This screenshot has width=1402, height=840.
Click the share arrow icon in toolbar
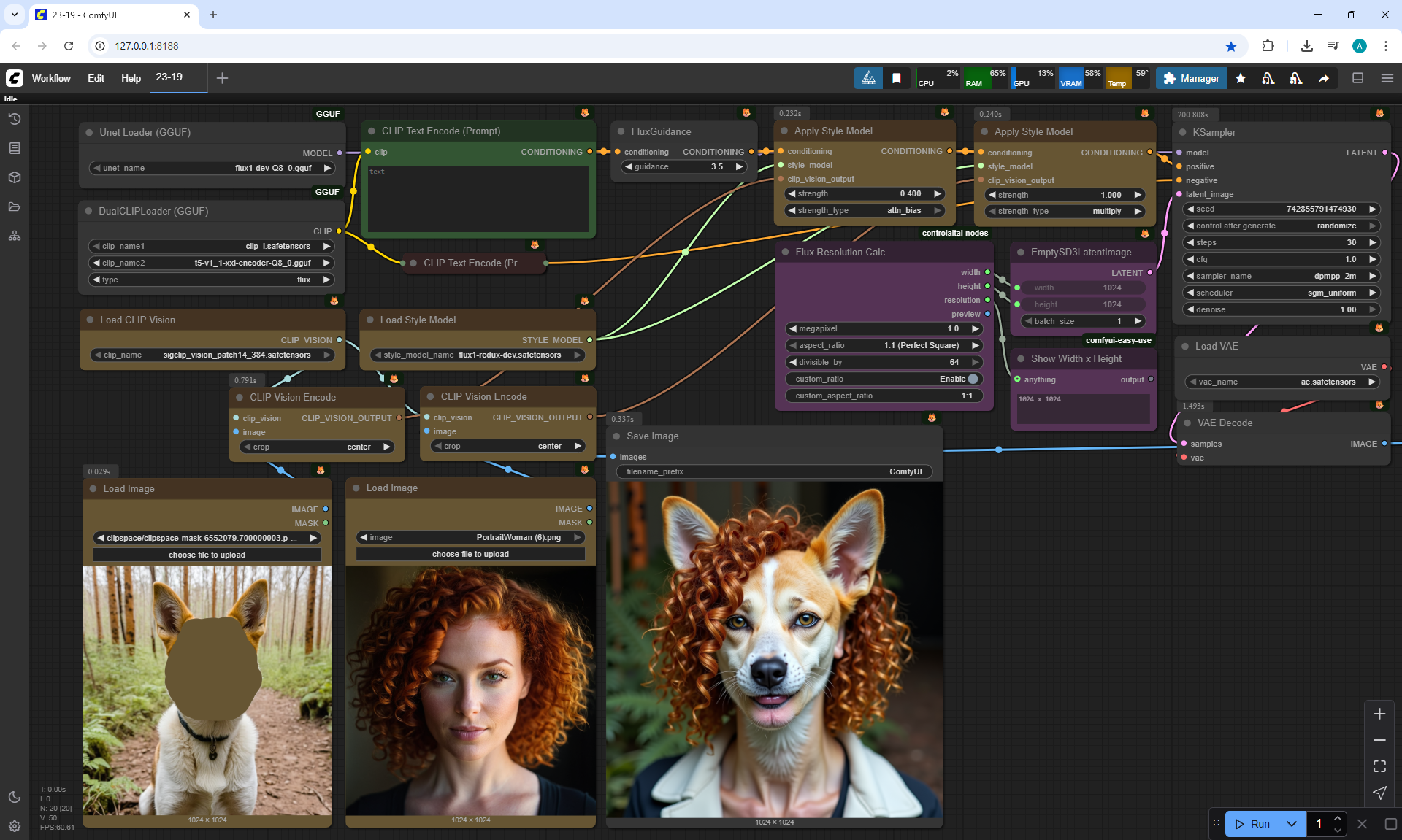1324,78
